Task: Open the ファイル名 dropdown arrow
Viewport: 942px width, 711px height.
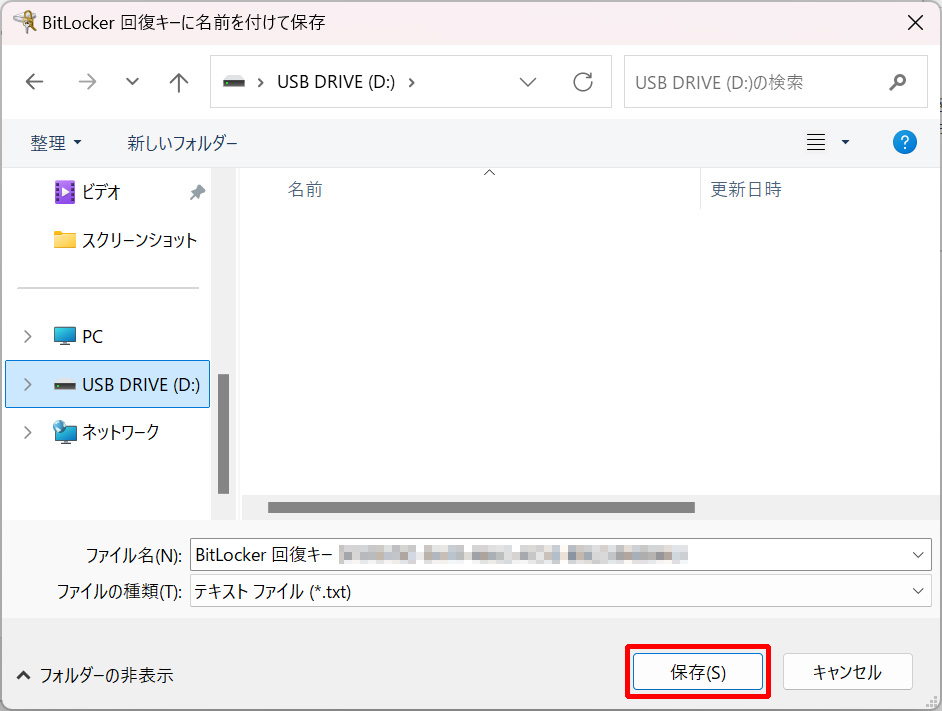Action: (x=918, y=555)
